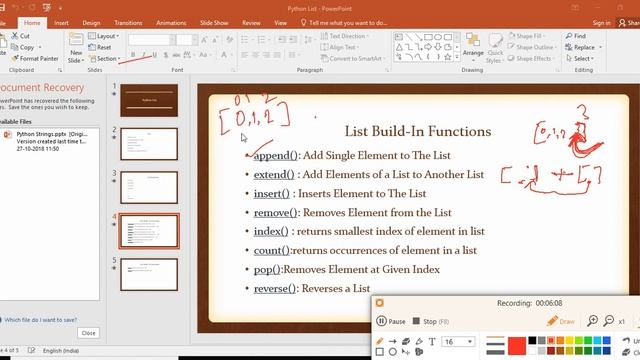The width and height of the screenshot is (640, 360).
Task: Toggle Justify paragraph alignment
Action: (277, 55)
